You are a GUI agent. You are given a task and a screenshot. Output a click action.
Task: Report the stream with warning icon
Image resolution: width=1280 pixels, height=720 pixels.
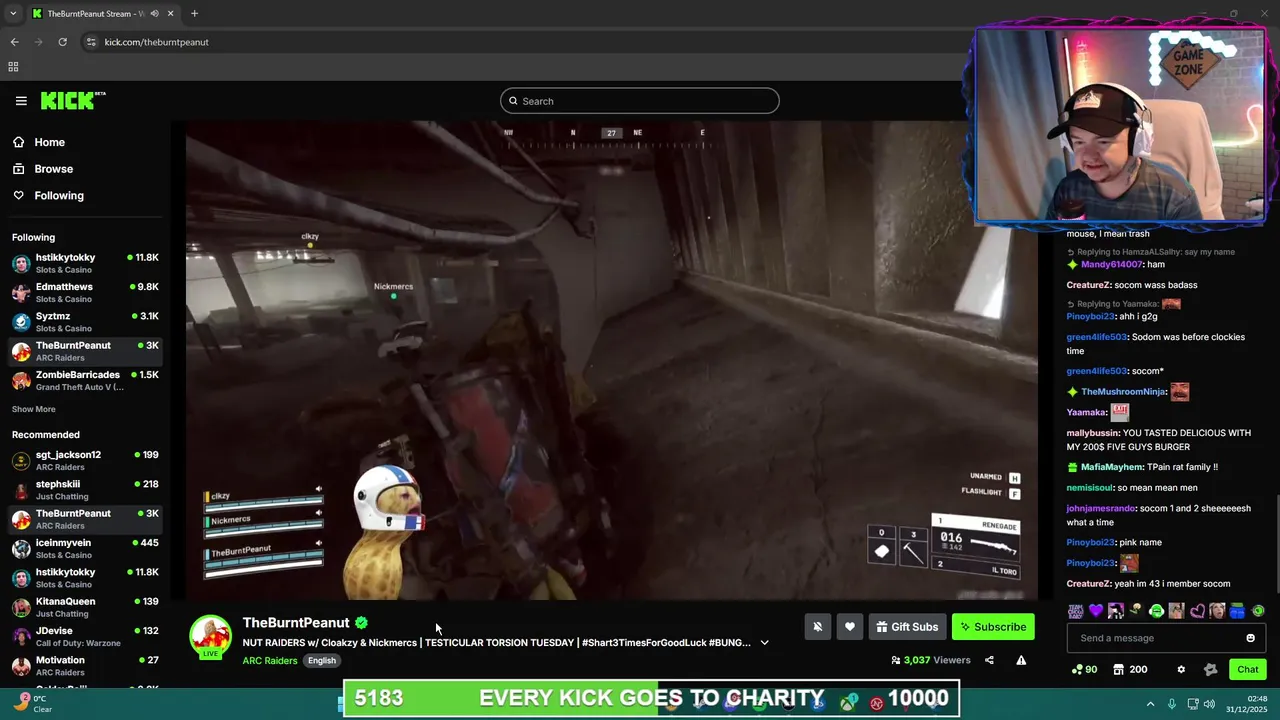click(x=1021, y=660)
